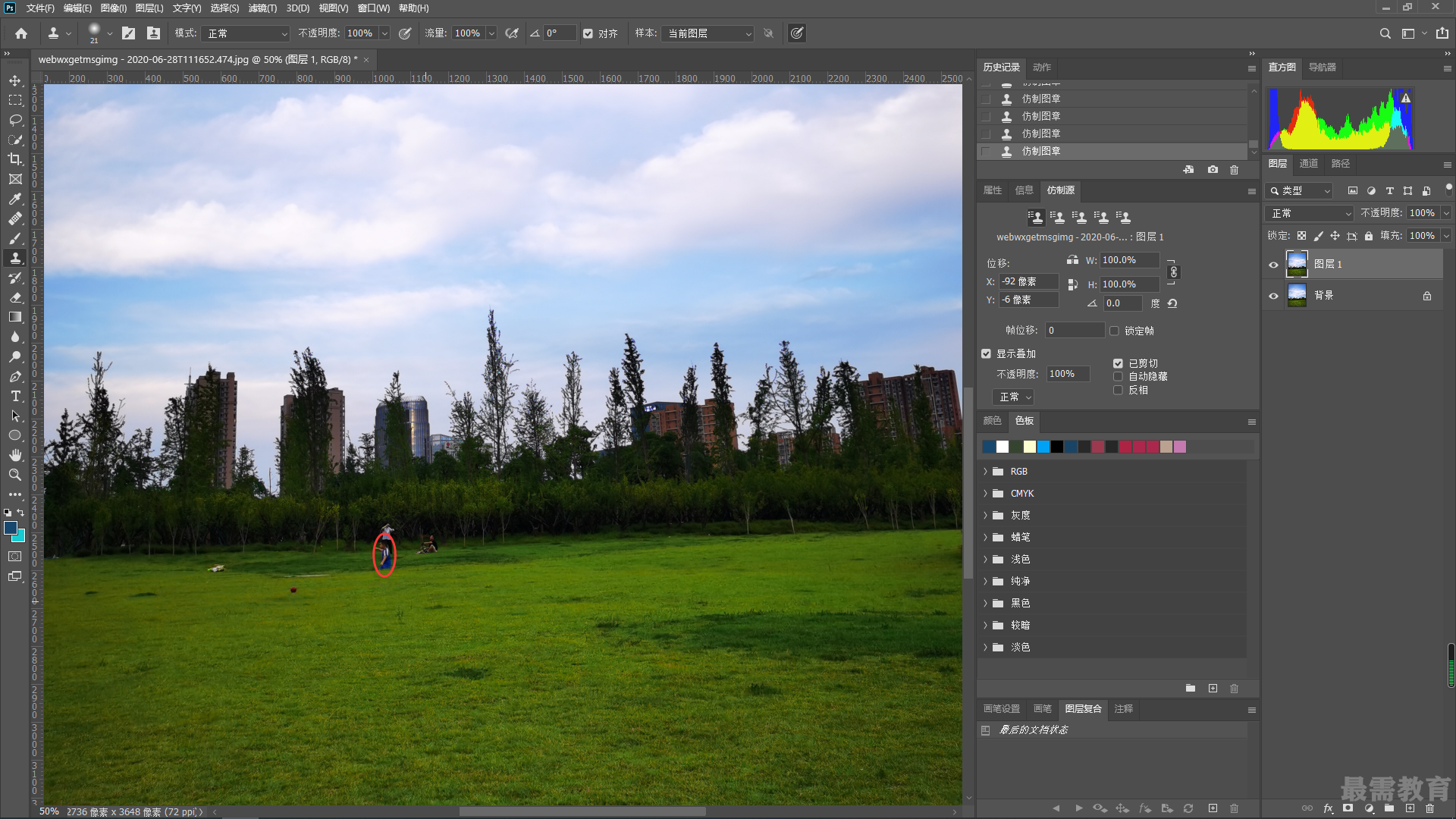Select the Rectangular Marquee tool
This screenshot has width=1456, height=819.
tap(15, 100)
